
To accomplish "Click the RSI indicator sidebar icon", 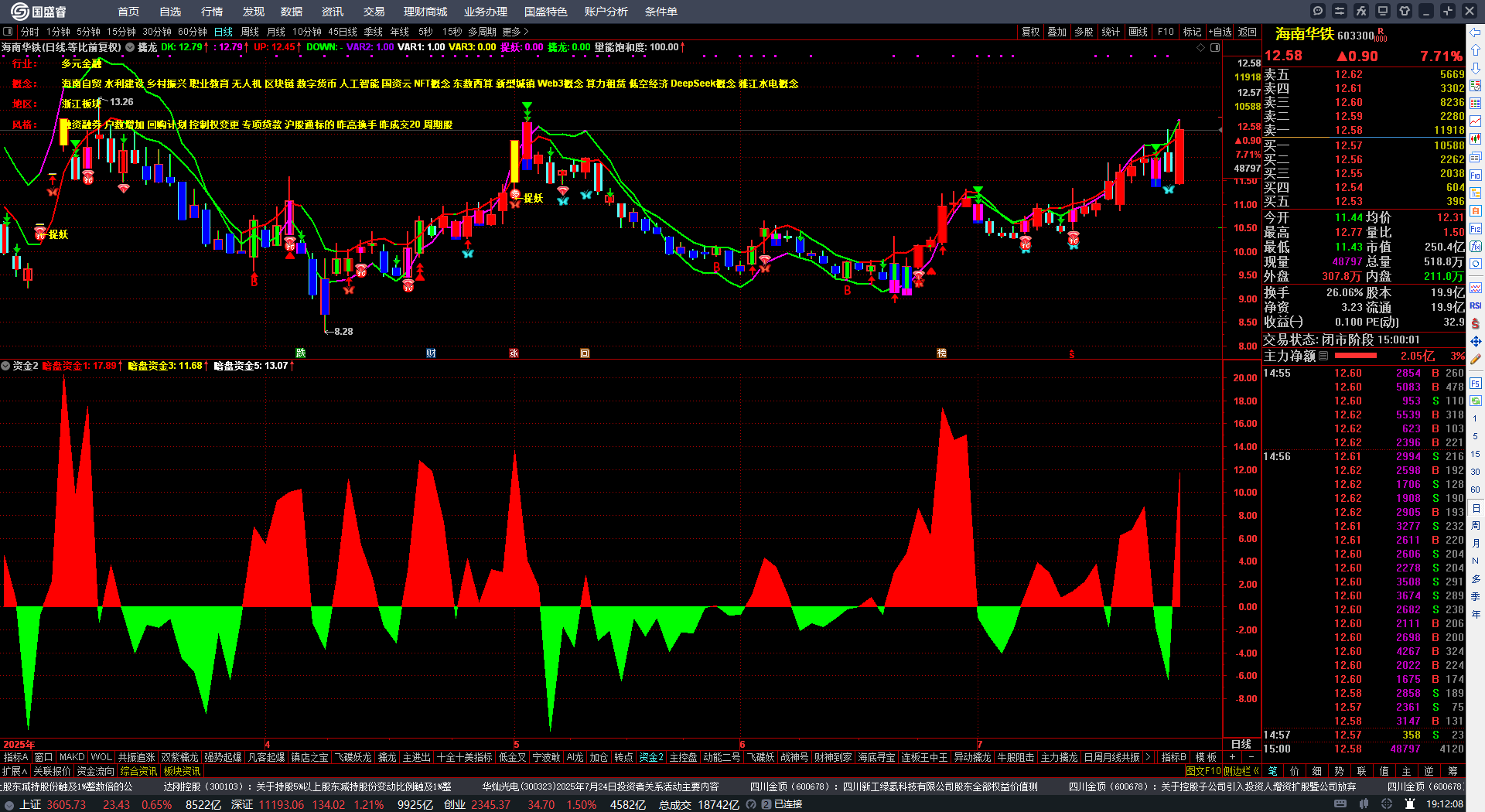I will [x=1476, y=305].
